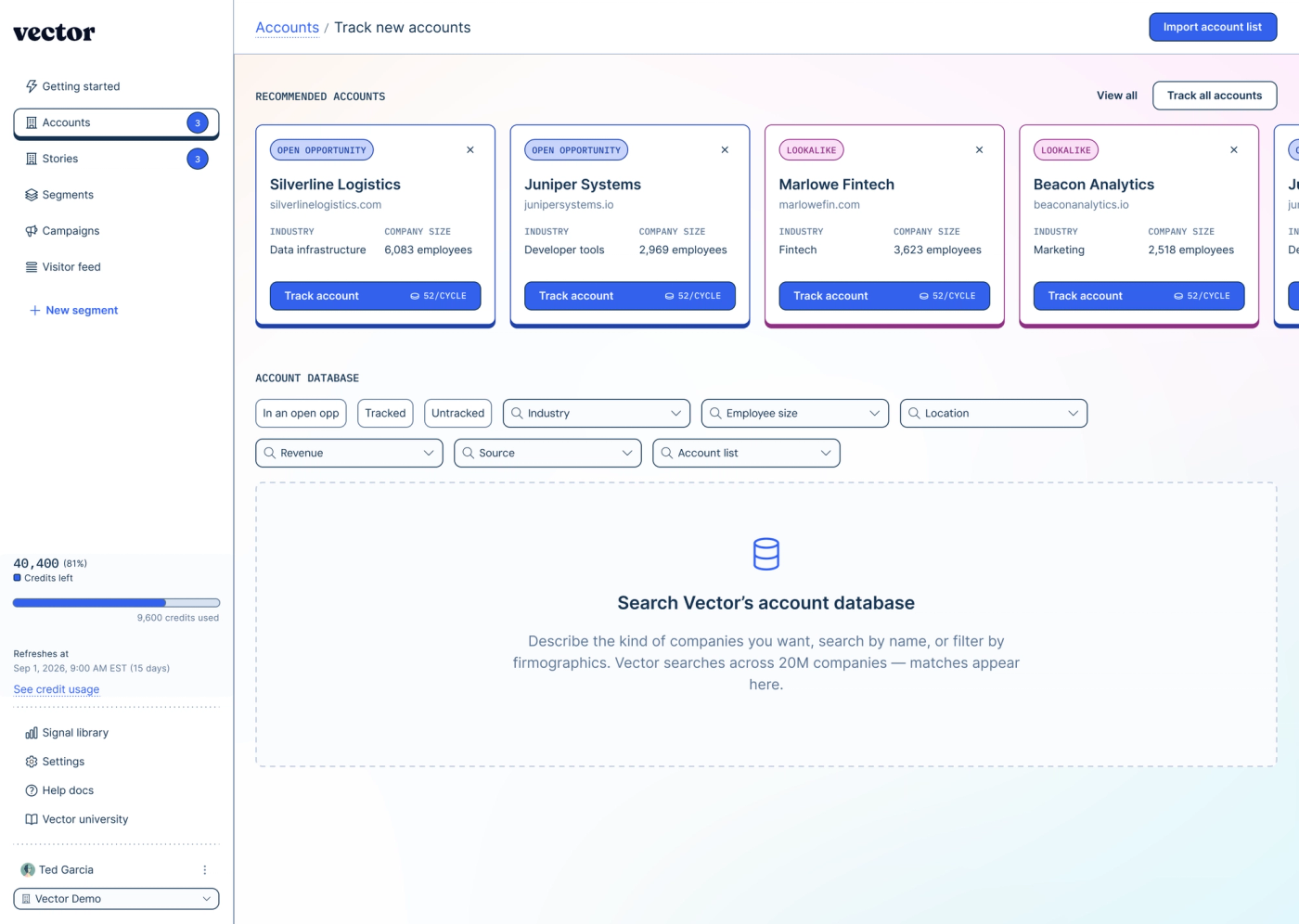Click the database icon in the empty state
Image resolution: width=1299 pixels, height=924 pixels.
click(766, 554)
